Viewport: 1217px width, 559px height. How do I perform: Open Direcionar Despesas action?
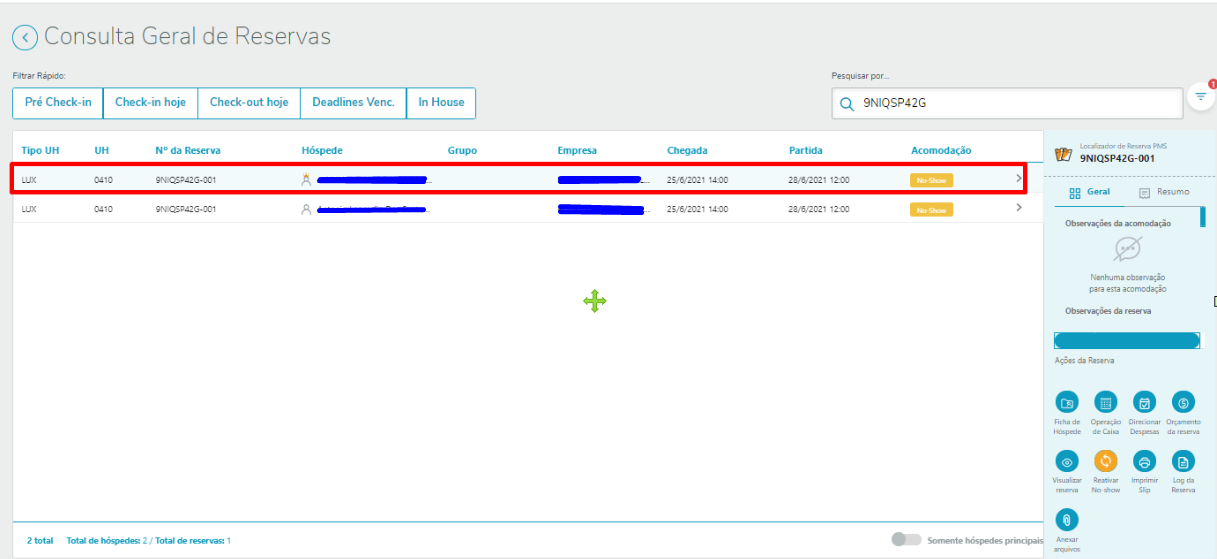(x=1145, y=403)
